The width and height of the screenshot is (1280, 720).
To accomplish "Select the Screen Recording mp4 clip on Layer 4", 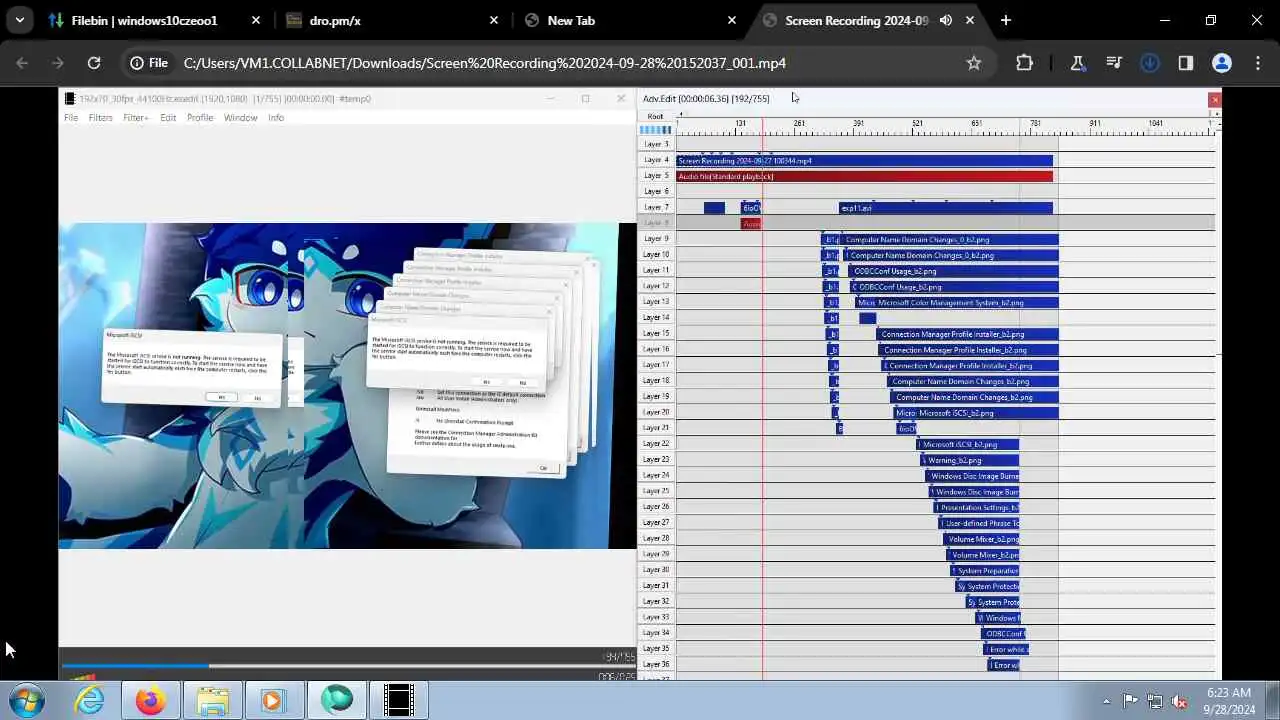I will tap(865, 160).
